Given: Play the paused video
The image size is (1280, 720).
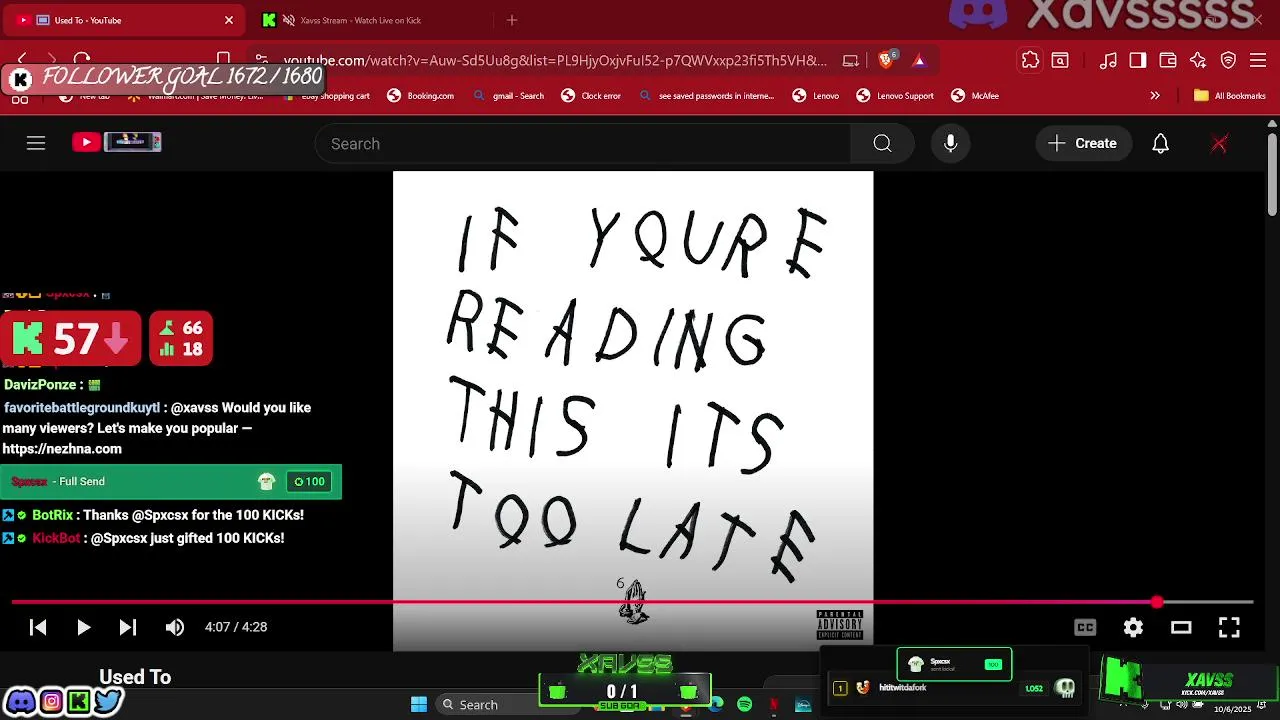Looking at the screenshot, I should pyautogui.click(x=83, y=627).
